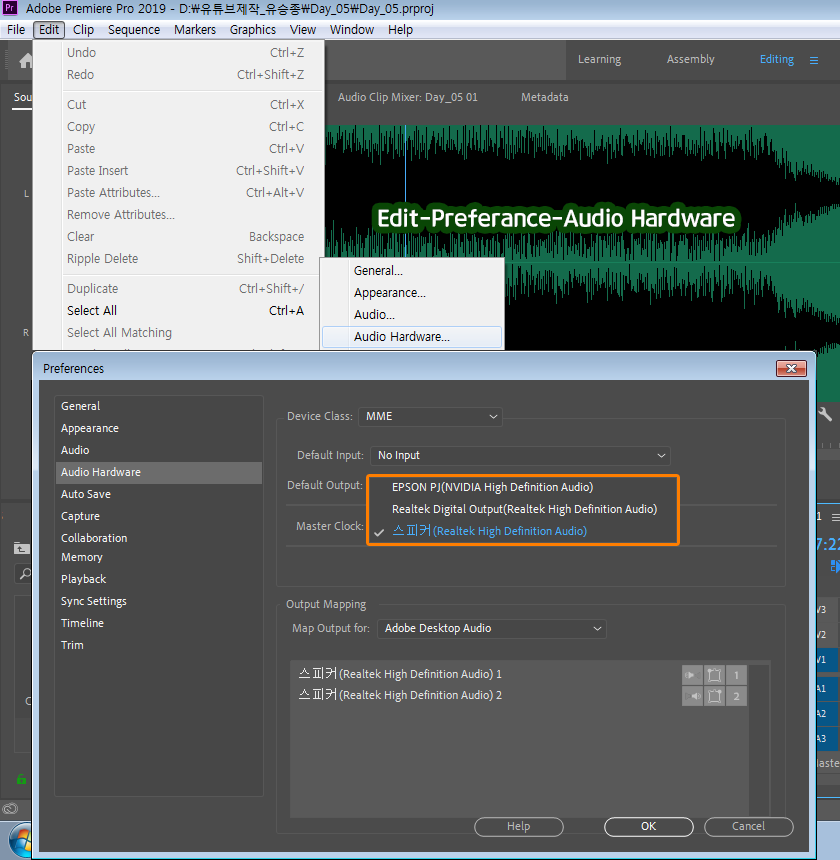Open the Graphics menu
Image resolution: width=840 pixels, height=860 pixels.
252,30
